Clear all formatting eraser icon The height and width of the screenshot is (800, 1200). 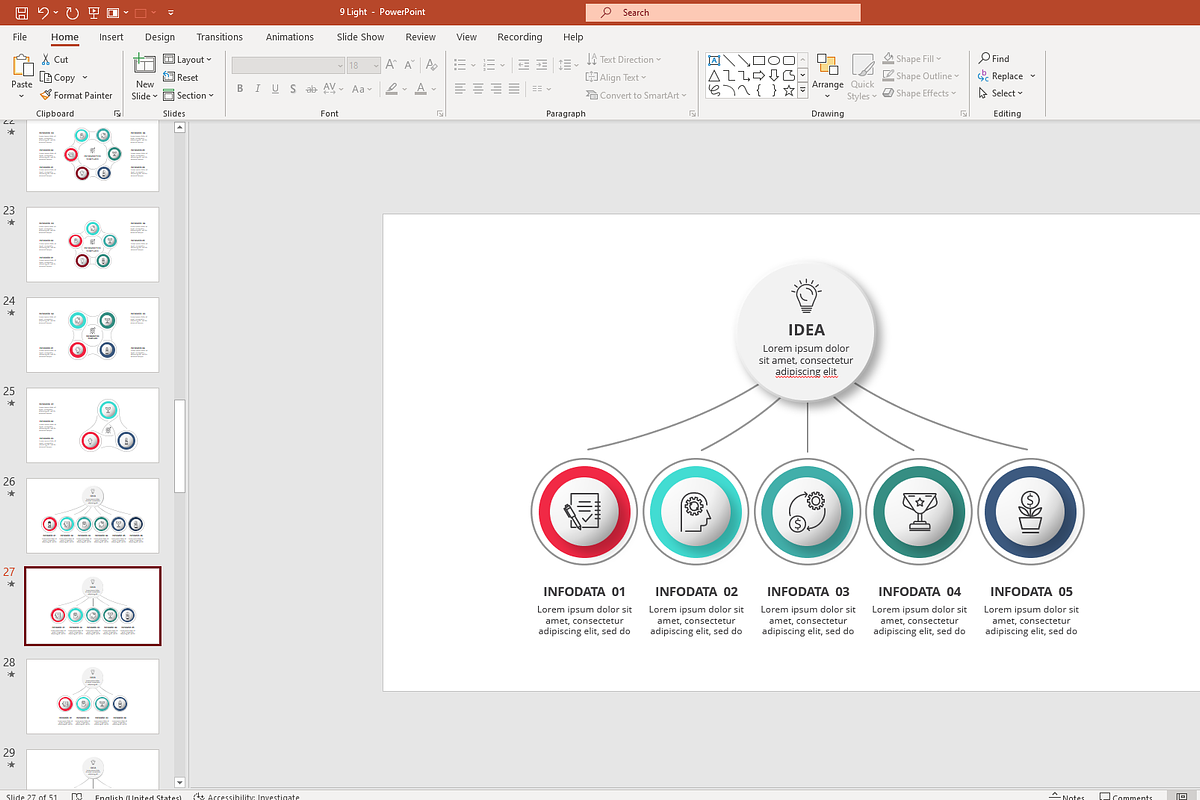(x=432, y=65)
